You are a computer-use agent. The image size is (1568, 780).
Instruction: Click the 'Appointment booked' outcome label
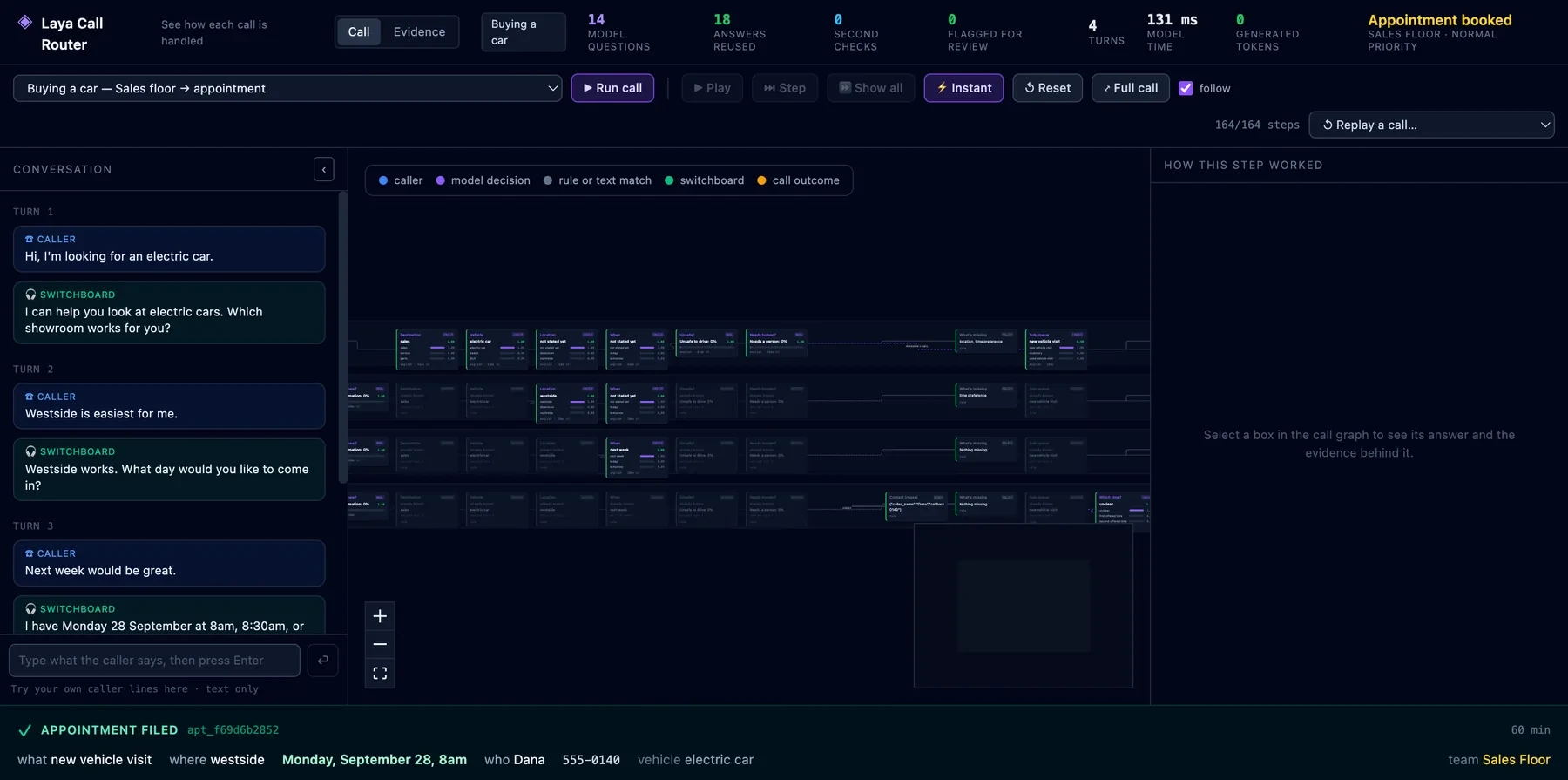coord(1440,20)
